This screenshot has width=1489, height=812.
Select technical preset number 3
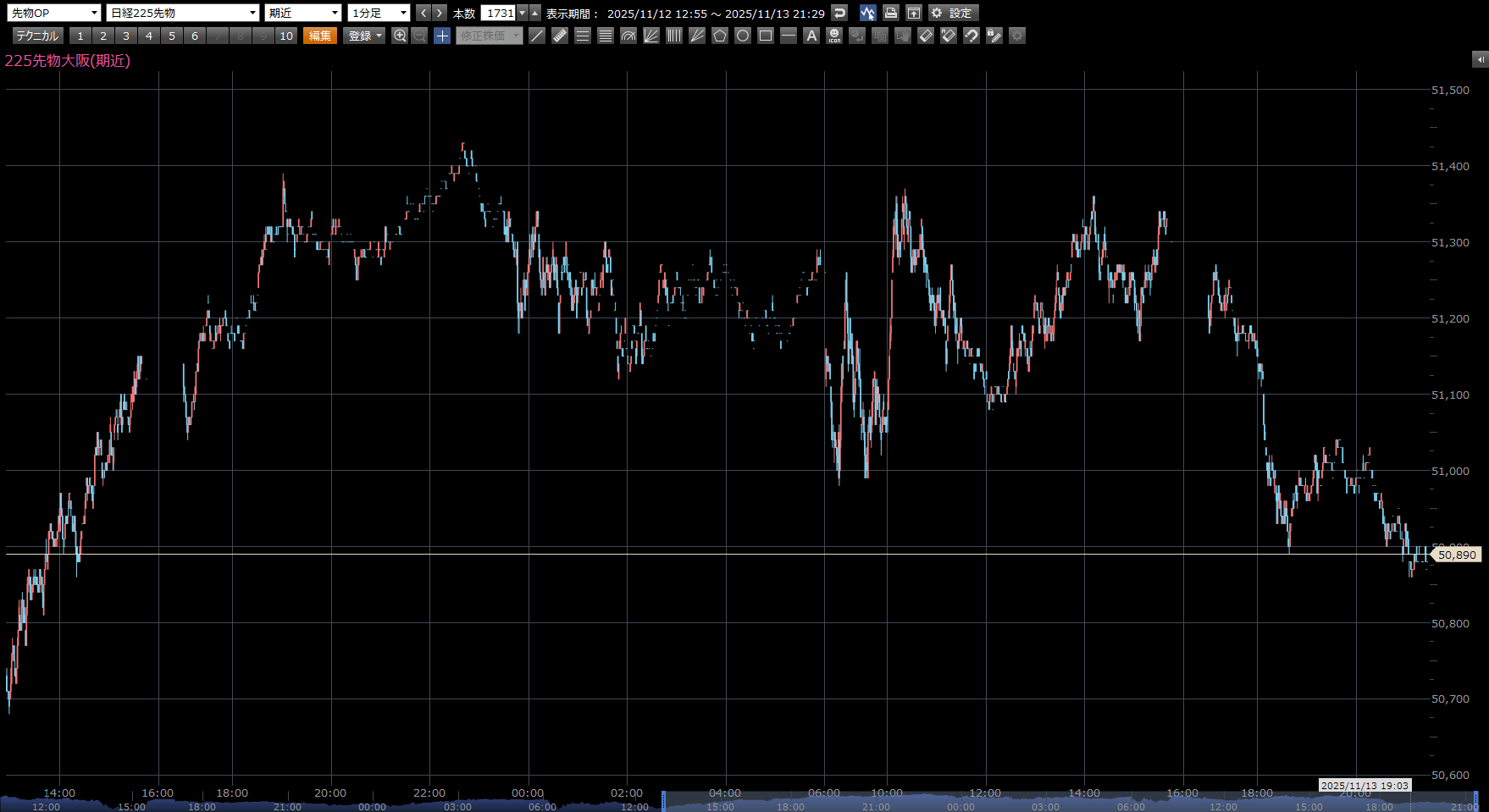click(x=126, y=36)
